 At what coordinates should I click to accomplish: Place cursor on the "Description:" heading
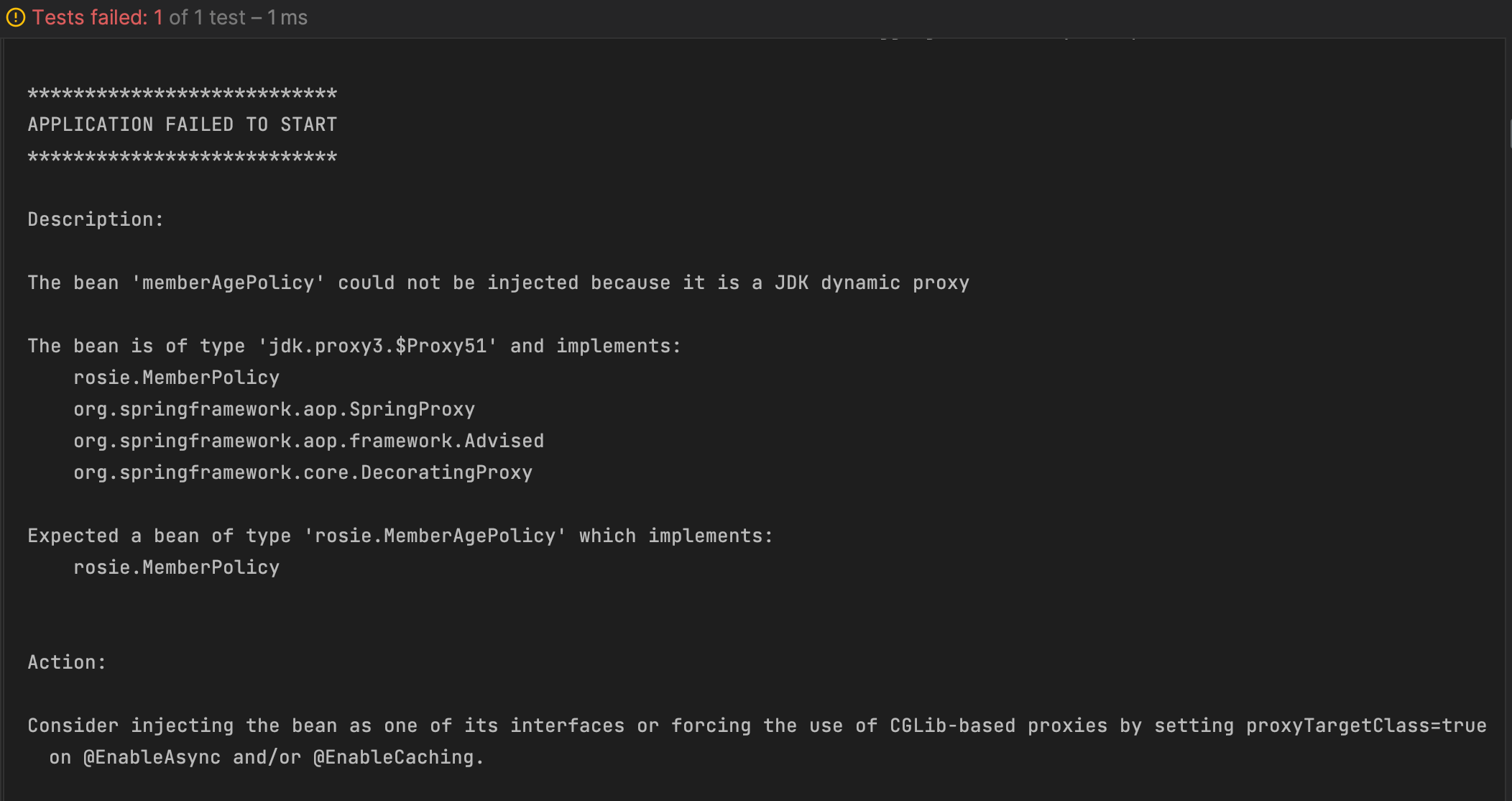point(96,219)
